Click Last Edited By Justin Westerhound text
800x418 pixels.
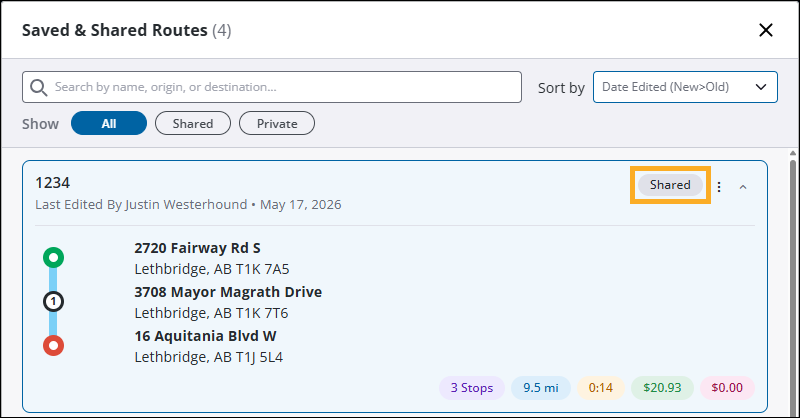(141, 205)
